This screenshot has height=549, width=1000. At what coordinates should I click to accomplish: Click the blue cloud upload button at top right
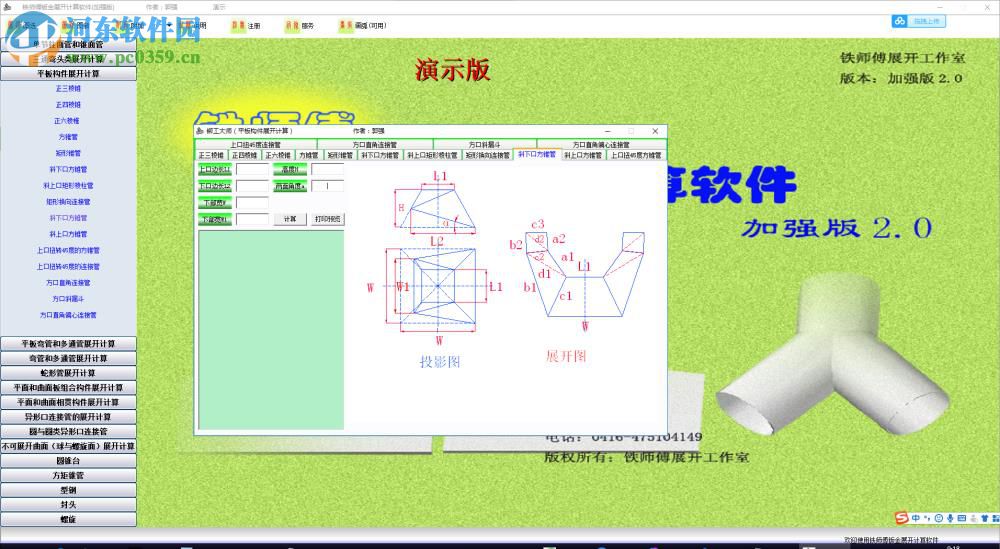coord(918,21)
